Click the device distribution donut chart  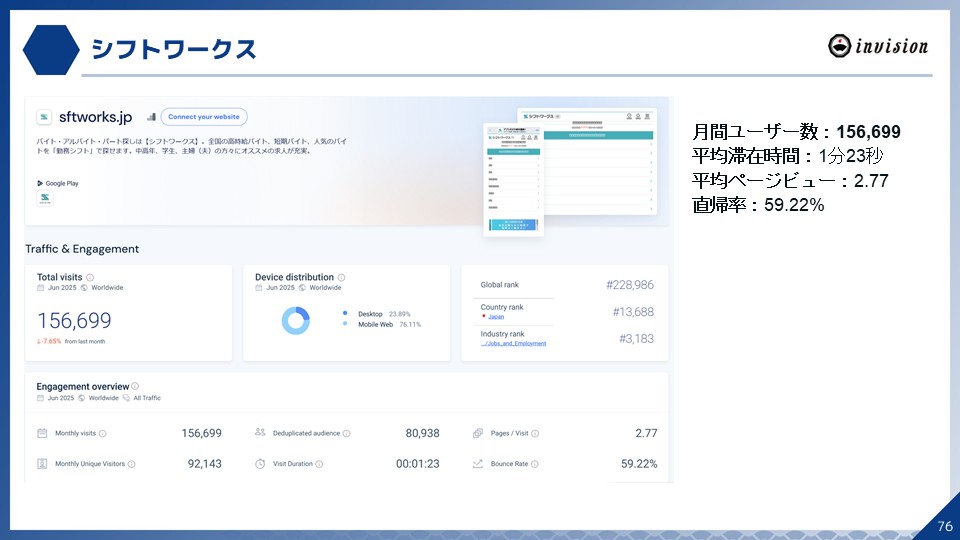(x=296, y=320)
